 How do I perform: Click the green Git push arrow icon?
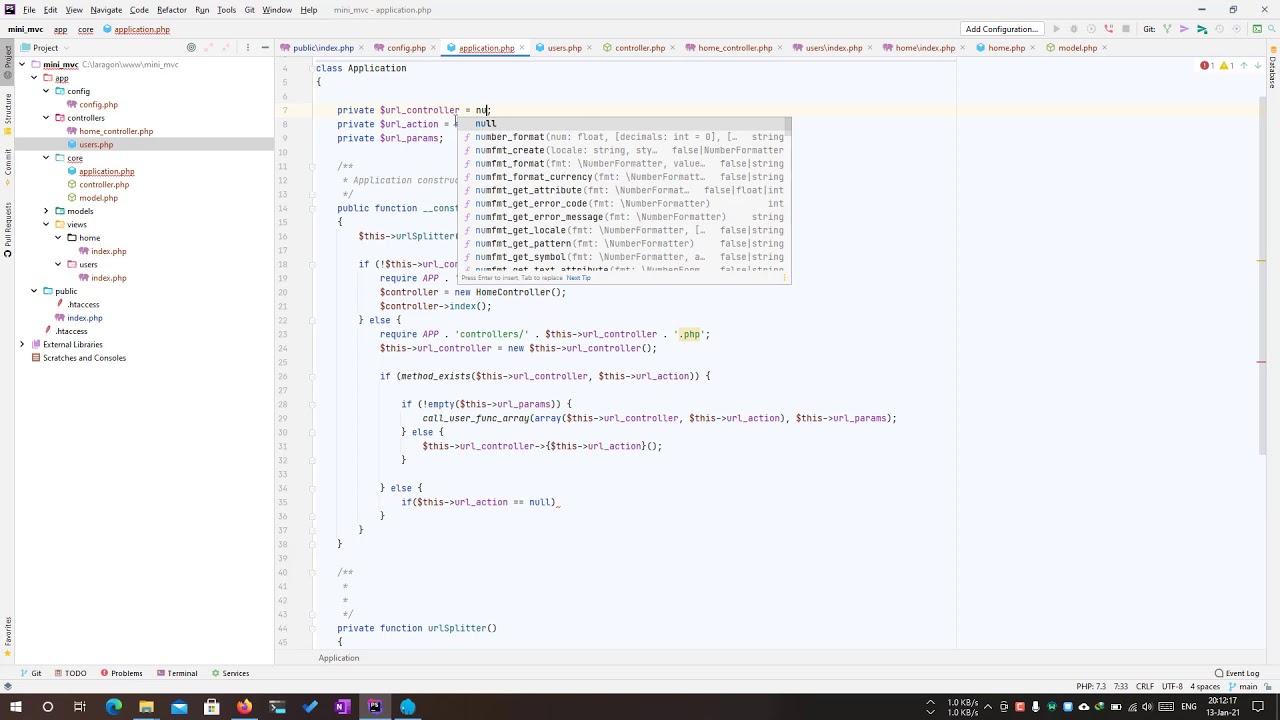pos(1201,29)
